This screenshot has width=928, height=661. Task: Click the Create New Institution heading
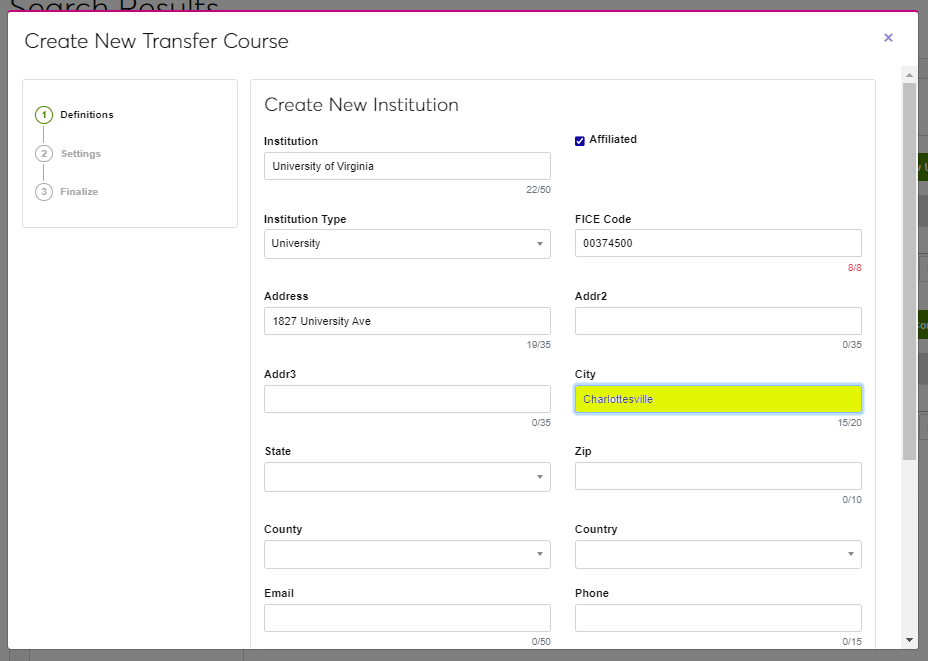pos(361,105)
